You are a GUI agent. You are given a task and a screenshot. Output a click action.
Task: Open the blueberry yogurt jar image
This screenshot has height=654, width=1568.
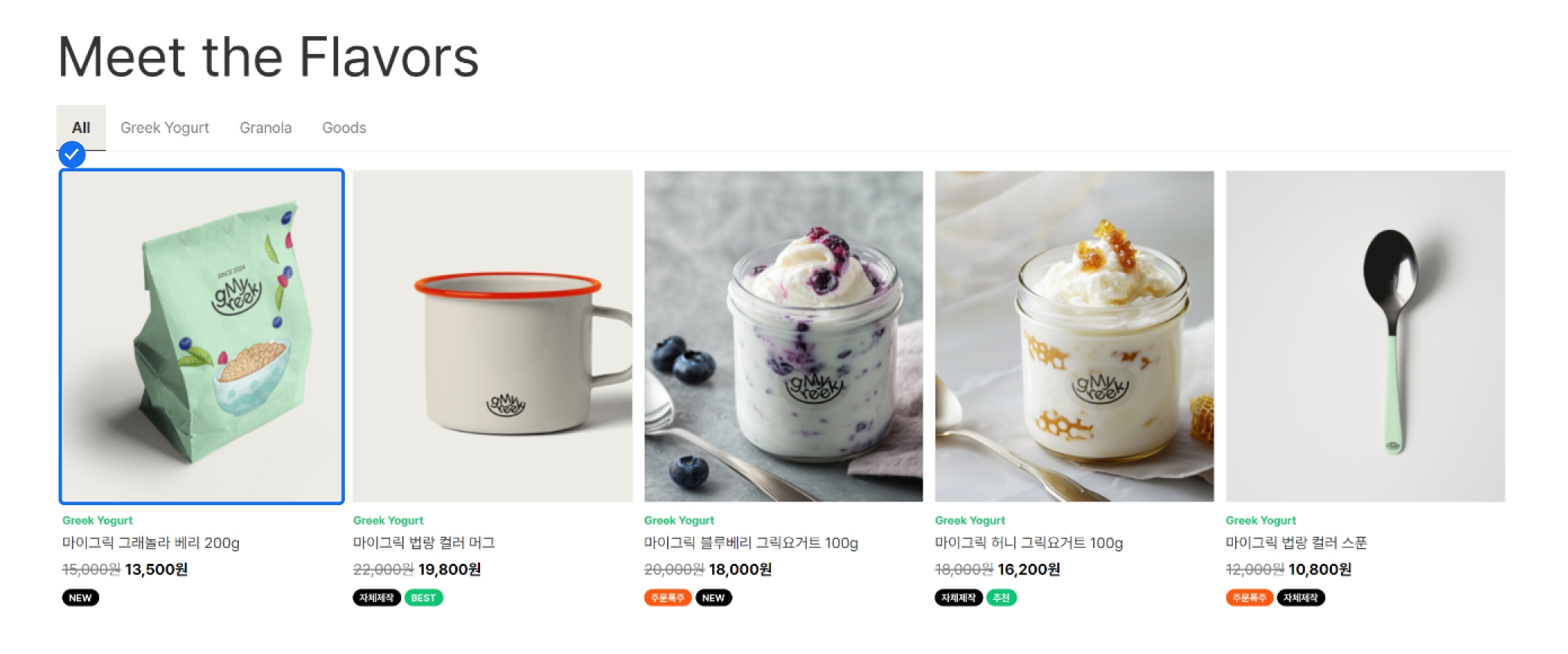[x=784, y=336]
